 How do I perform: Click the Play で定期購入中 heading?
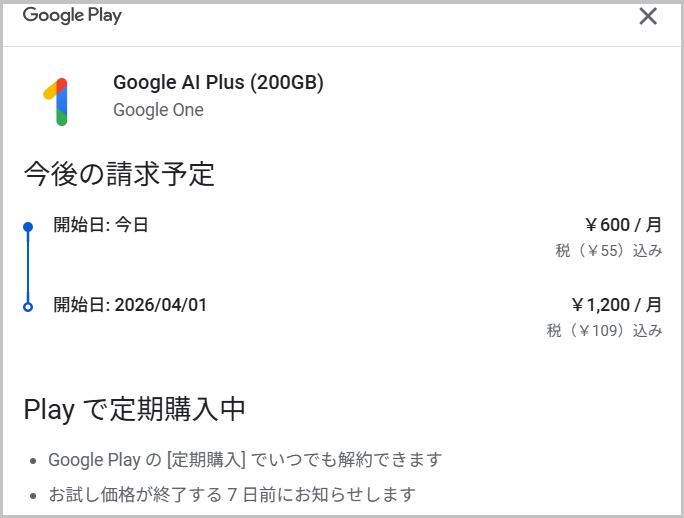point(134,409)
